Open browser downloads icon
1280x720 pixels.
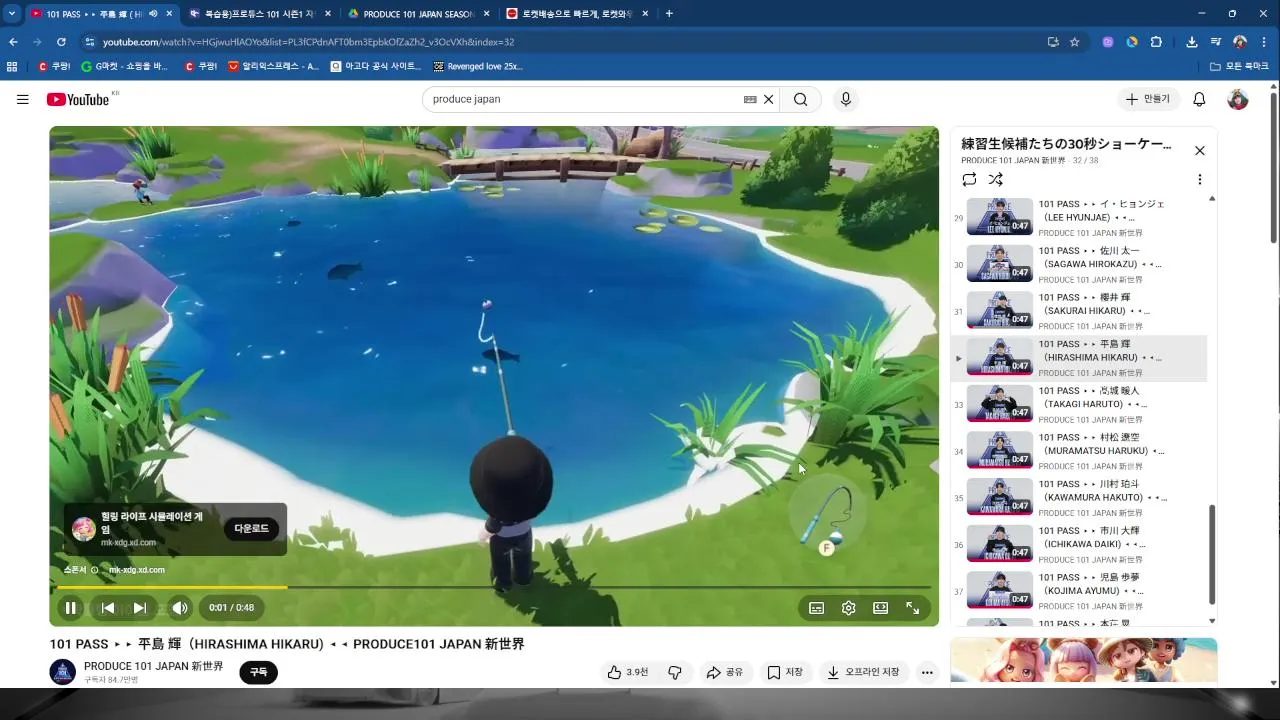point(1192,42)
